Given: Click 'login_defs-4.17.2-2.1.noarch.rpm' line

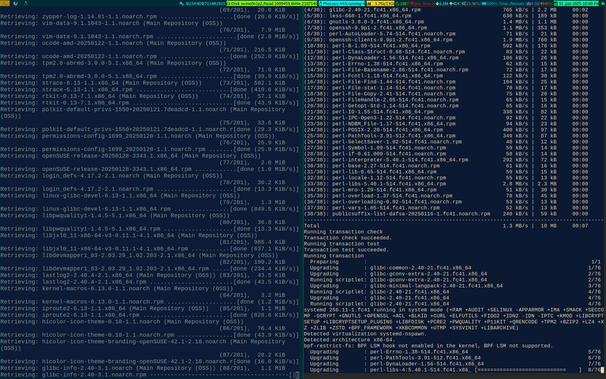Looking at the screenshot, I should click(x=150, y=189).
